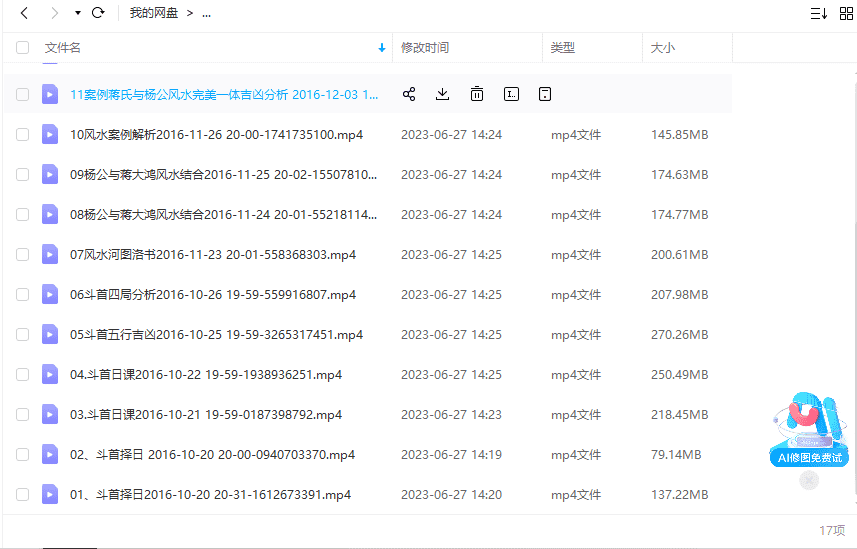Navigate to 我的网盘 in the breadcrumb
Image resolution: width=857 pixels, height=549 pixels.
153,13
